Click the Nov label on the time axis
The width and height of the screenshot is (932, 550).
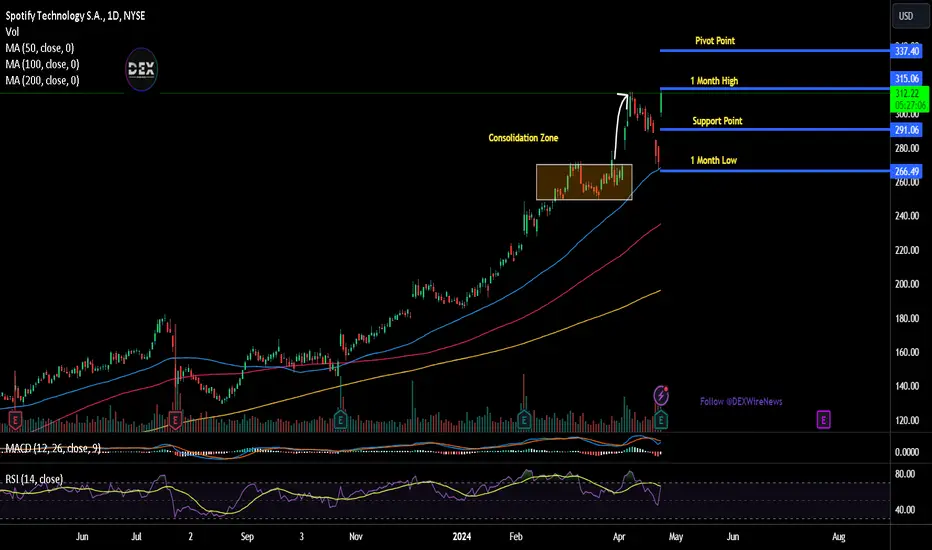tap(355, 536)
